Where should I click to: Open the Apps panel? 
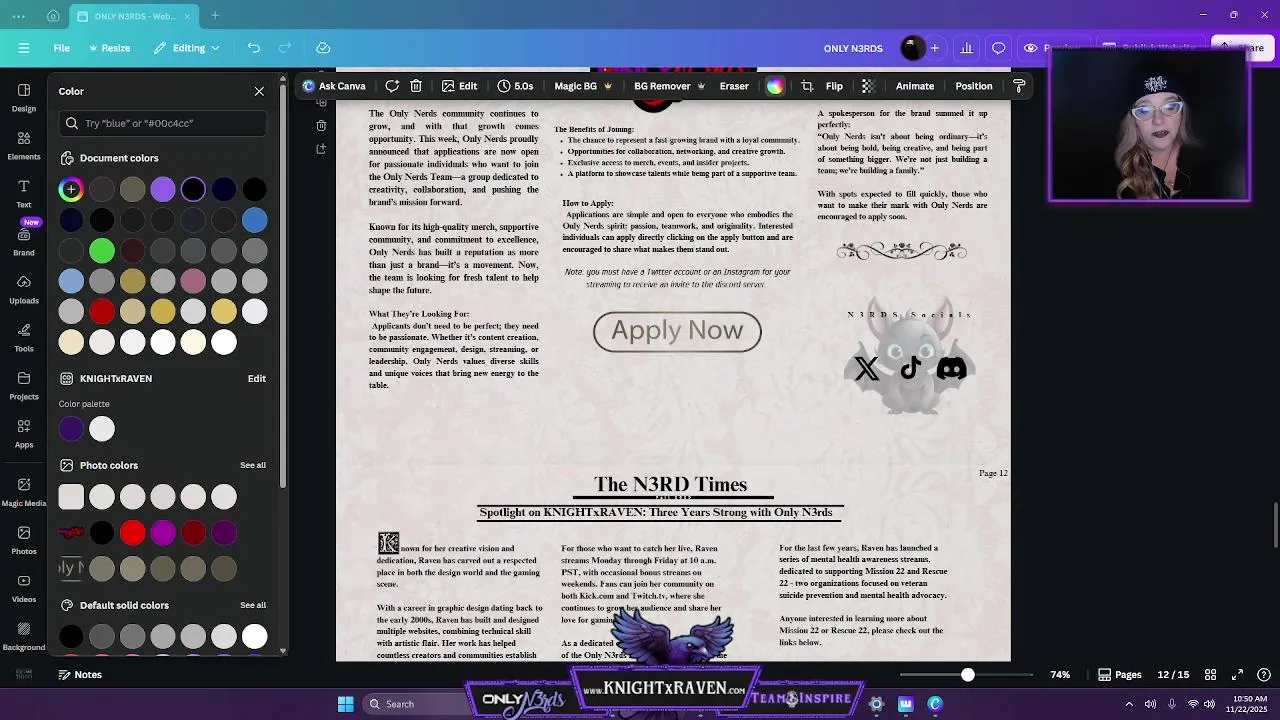click(x=24, y=433)
